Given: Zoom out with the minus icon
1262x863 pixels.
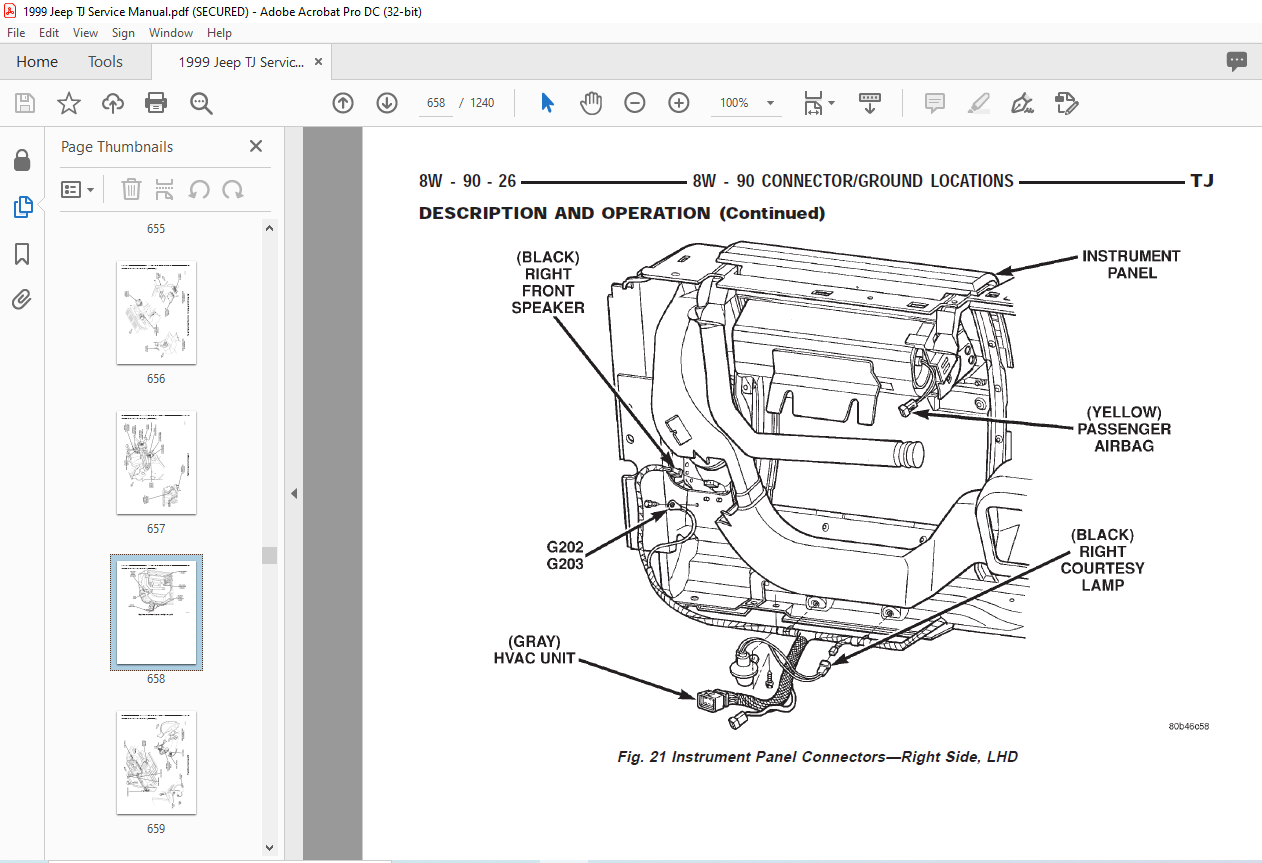Looking at the screenshot, I should (x=635, y=103).
